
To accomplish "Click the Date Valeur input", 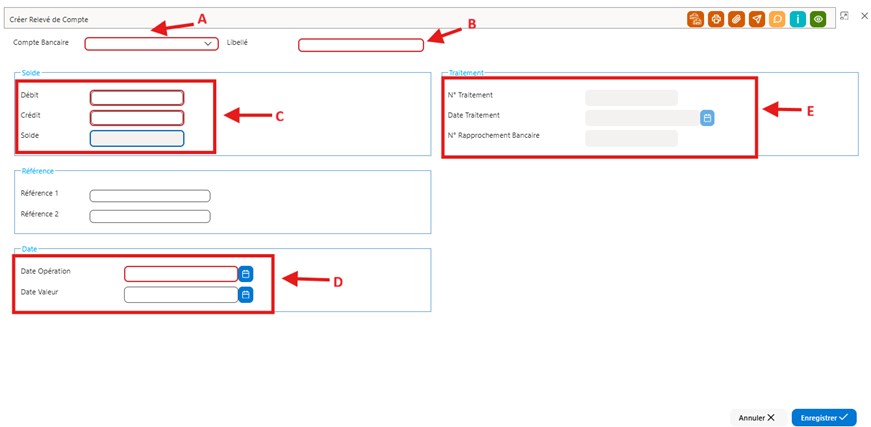I will (181, 294).
